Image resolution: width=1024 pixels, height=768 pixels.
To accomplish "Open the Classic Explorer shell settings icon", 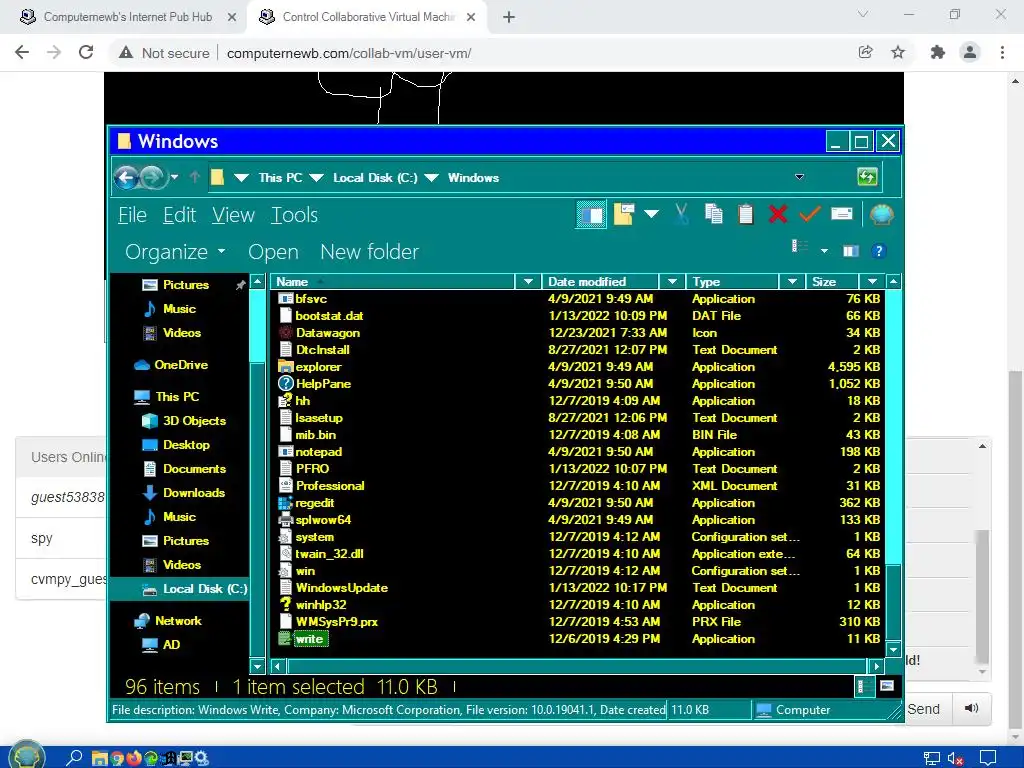I will (881, 214).
